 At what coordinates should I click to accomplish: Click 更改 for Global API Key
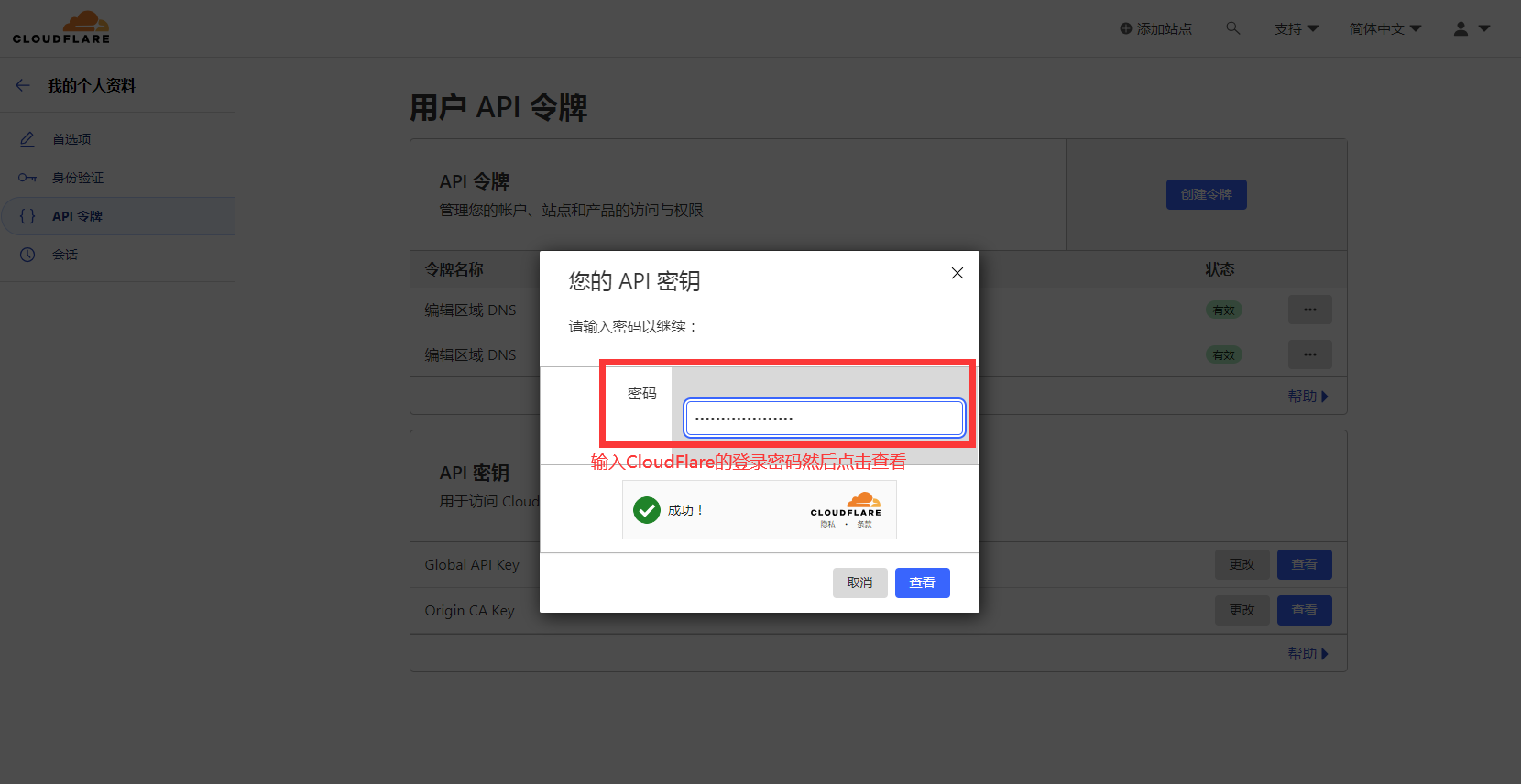coord(1242,564)
